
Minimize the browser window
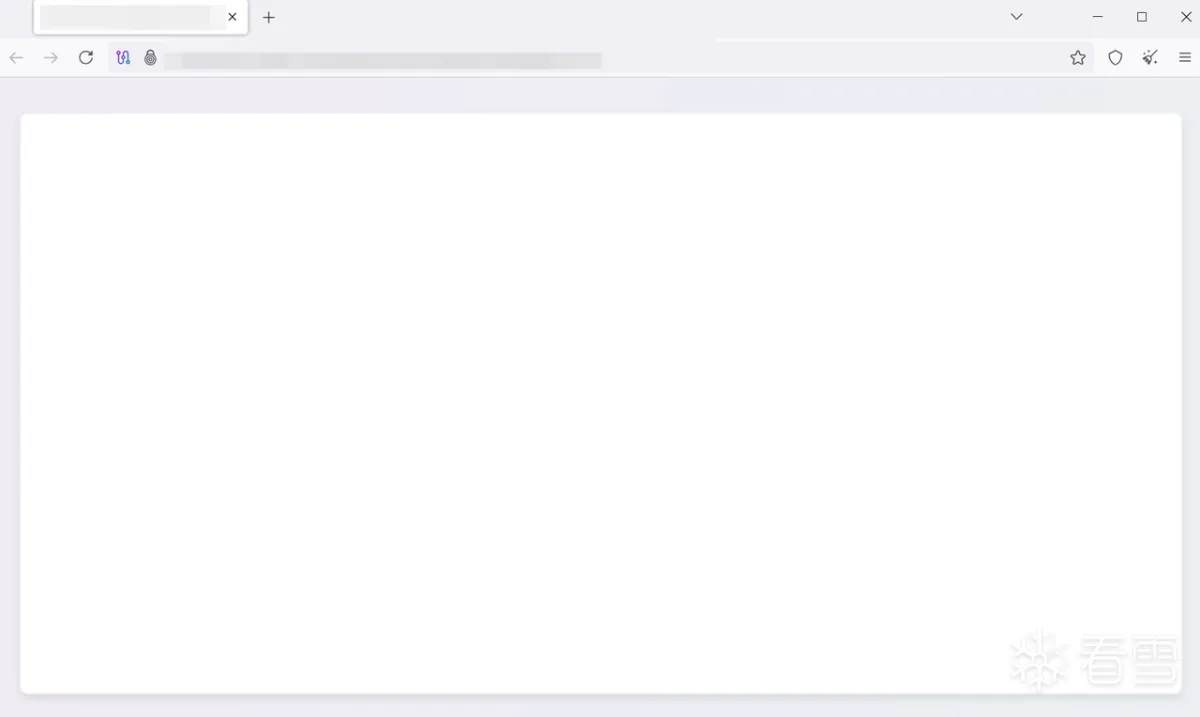click(1098, 17)
